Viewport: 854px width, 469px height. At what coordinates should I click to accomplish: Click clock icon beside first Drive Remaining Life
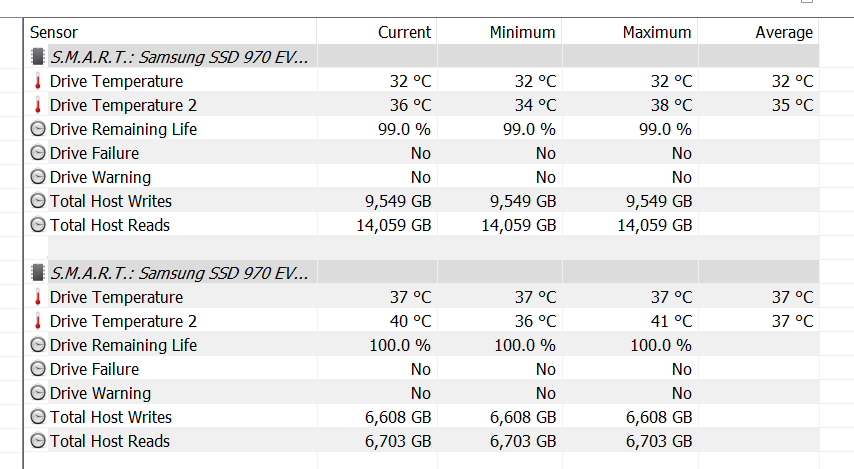[x=38, y=129]
